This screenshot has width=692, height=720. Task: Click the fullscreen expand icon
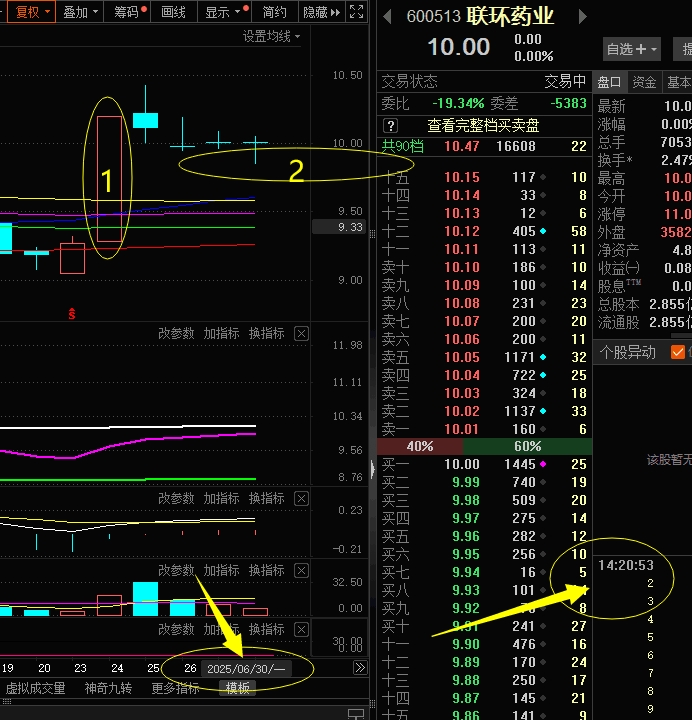pyautogui.click(x=356, y=11)
